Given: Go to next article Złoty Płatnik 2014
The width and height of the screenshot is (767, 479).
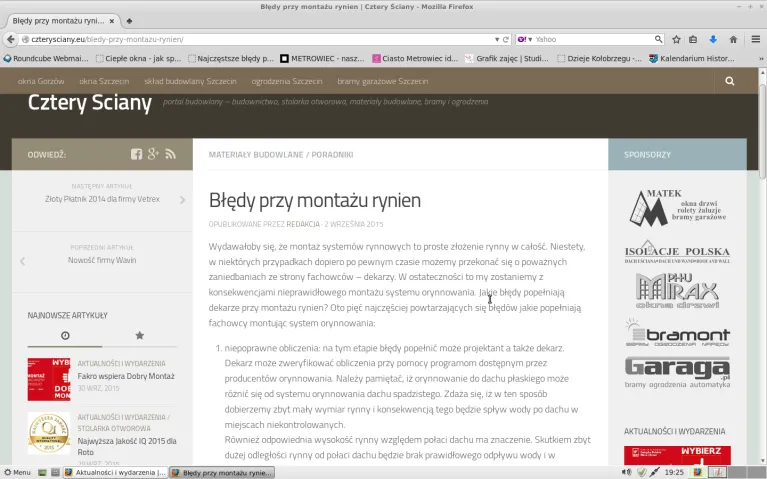Looking at the screenshot, I should click(x=102, y=199).
